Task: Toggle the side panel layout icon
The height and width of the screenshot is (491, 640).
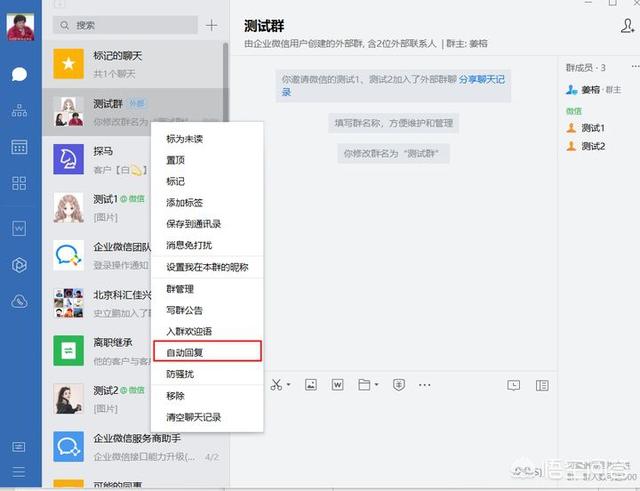Action: [x=542, y=385]
